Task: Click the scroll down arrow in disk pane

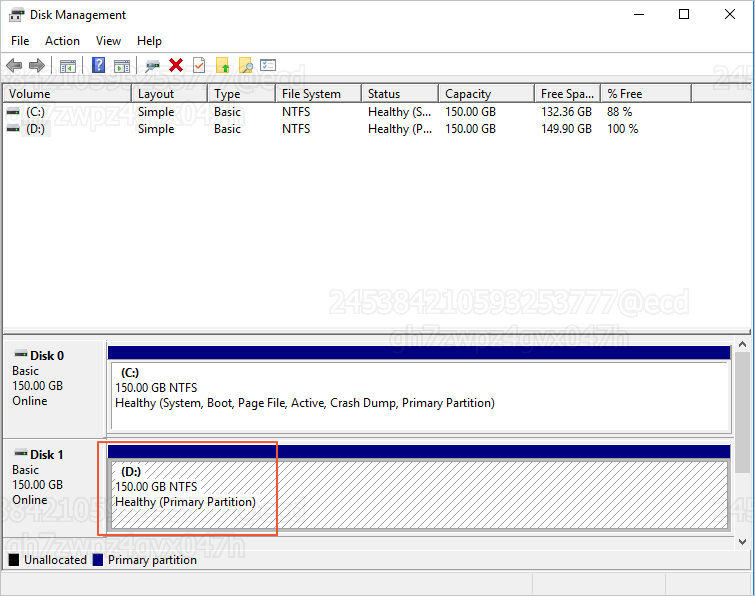Action: (x=742, y=542)
